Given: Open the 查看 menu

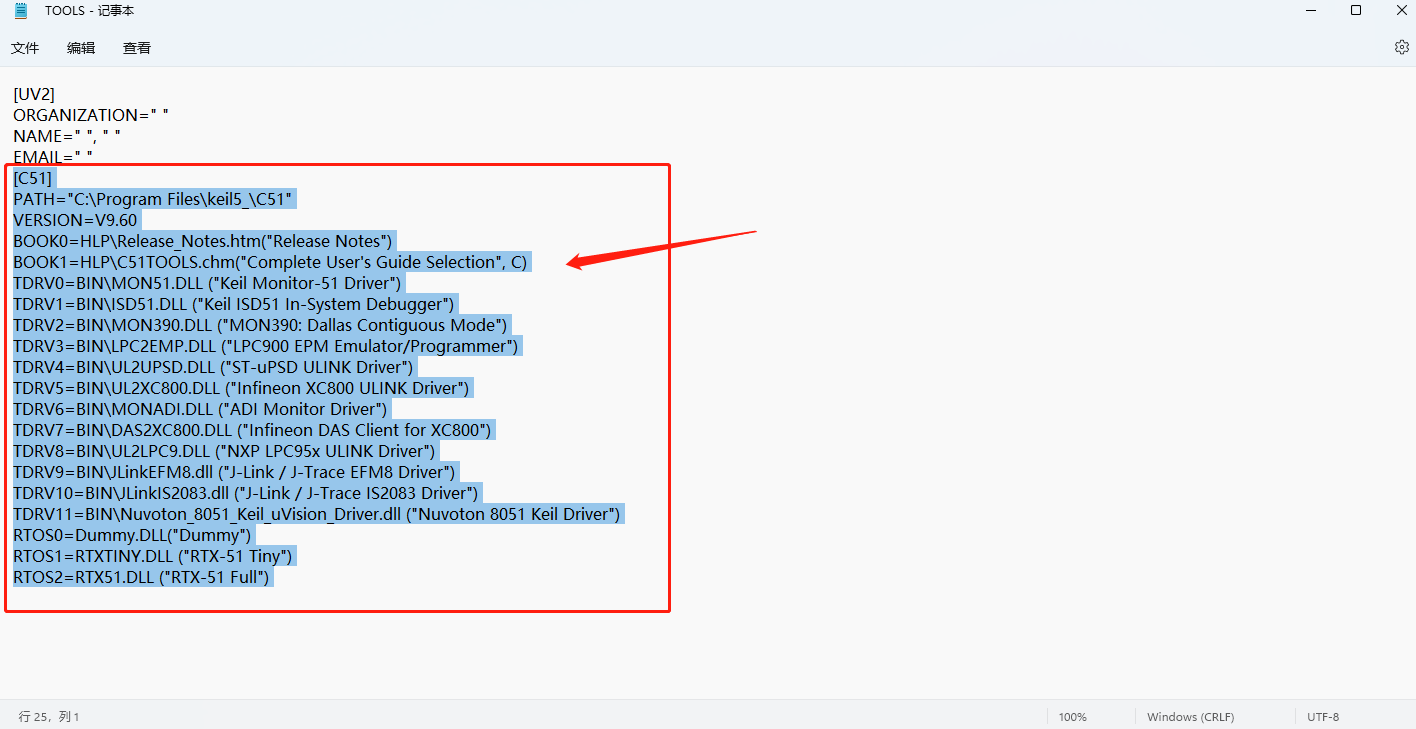Looking at the screenshot, I should coord(137,48).
